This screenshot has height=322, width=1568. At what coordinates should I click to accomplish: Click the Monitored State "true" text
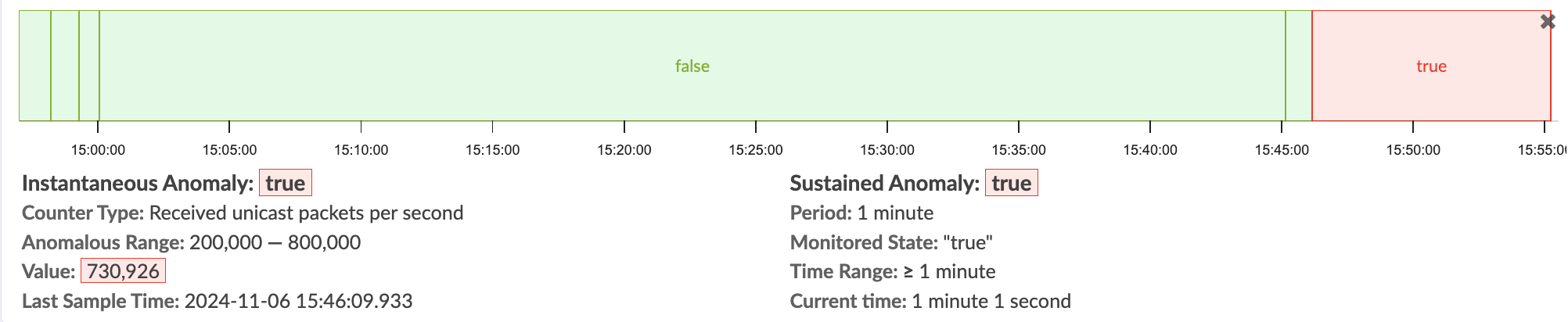coord(968,242)
